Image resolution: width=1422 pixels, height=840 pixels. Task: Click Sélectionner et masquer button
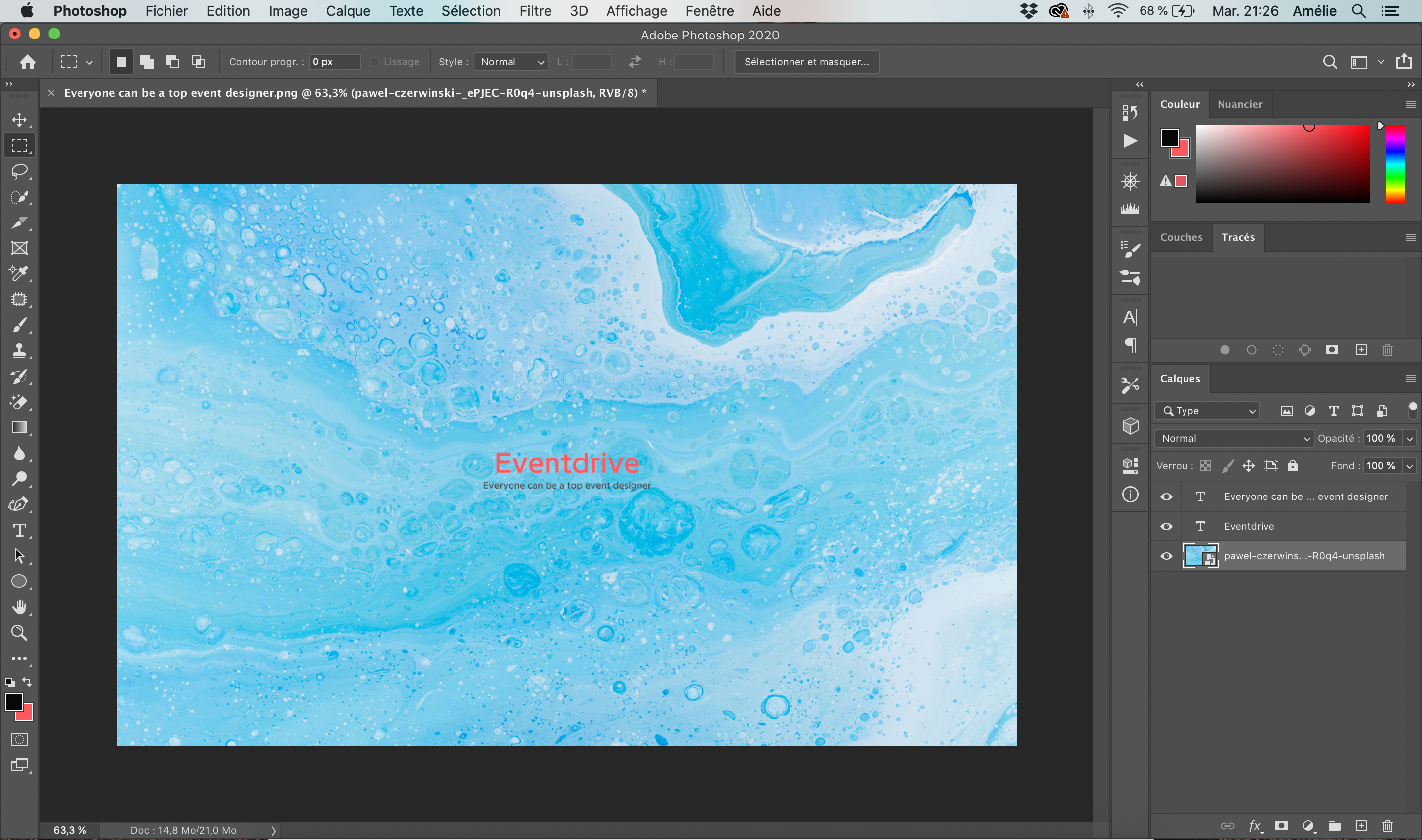tap(806, 62)
